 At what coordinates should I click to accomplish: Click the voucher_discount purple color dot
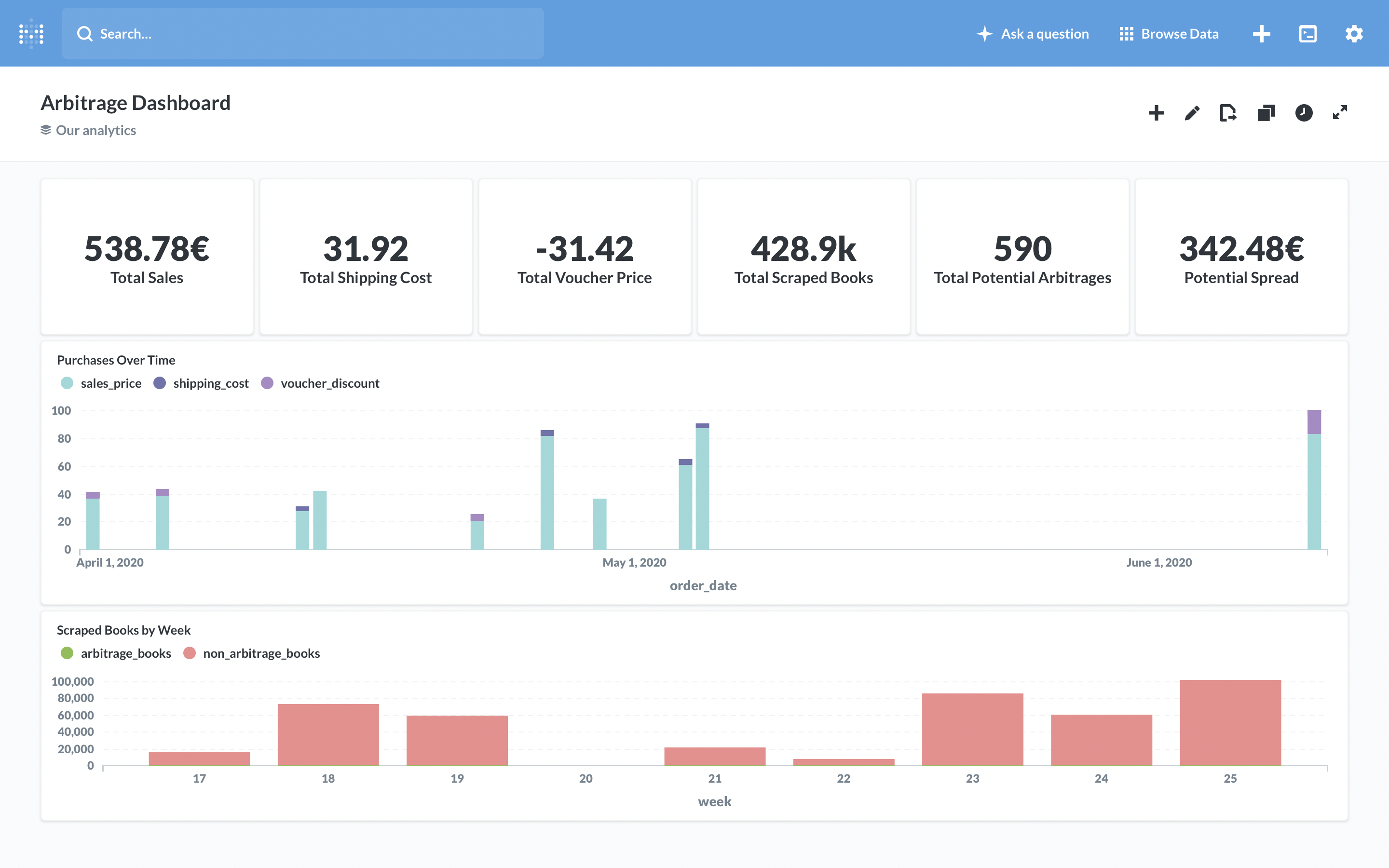click(267, 383)
